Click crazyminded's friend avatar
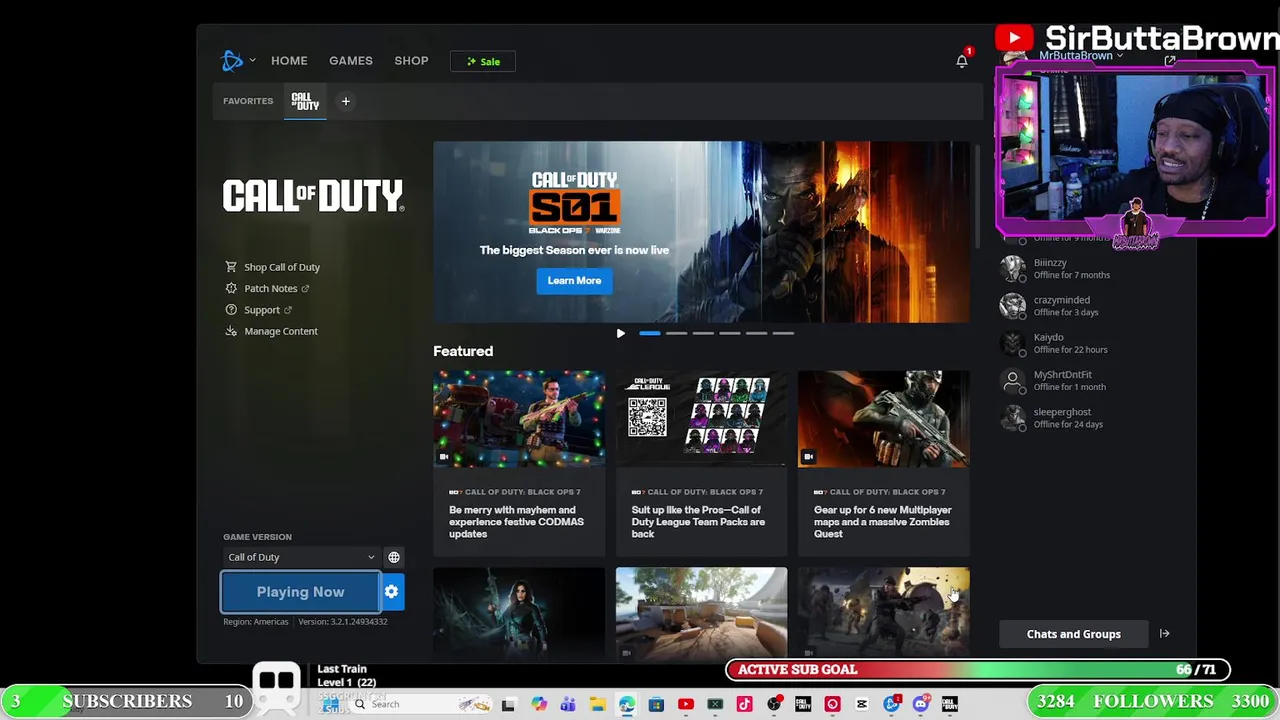The width and height of the screenshot is (1280, 720). click(1013, 305)
